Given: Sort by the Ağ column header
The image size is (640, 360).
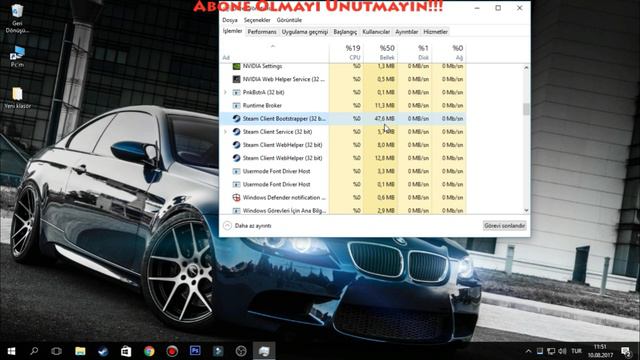Looking at the screenshot, I should pos(449,53).
